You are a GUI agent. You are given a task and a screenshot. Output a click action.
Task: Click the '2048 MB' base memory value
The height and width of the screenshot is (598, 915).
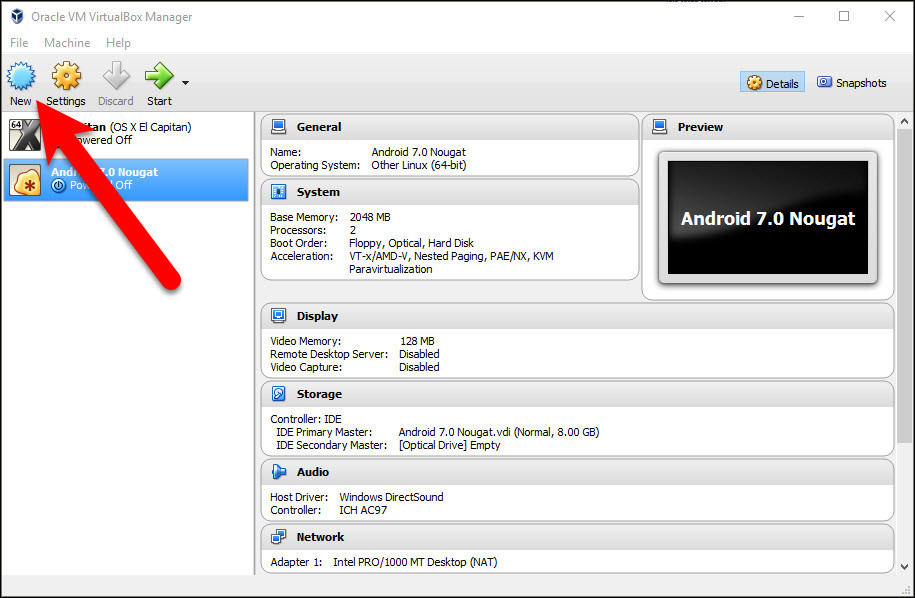pos(370,217)
